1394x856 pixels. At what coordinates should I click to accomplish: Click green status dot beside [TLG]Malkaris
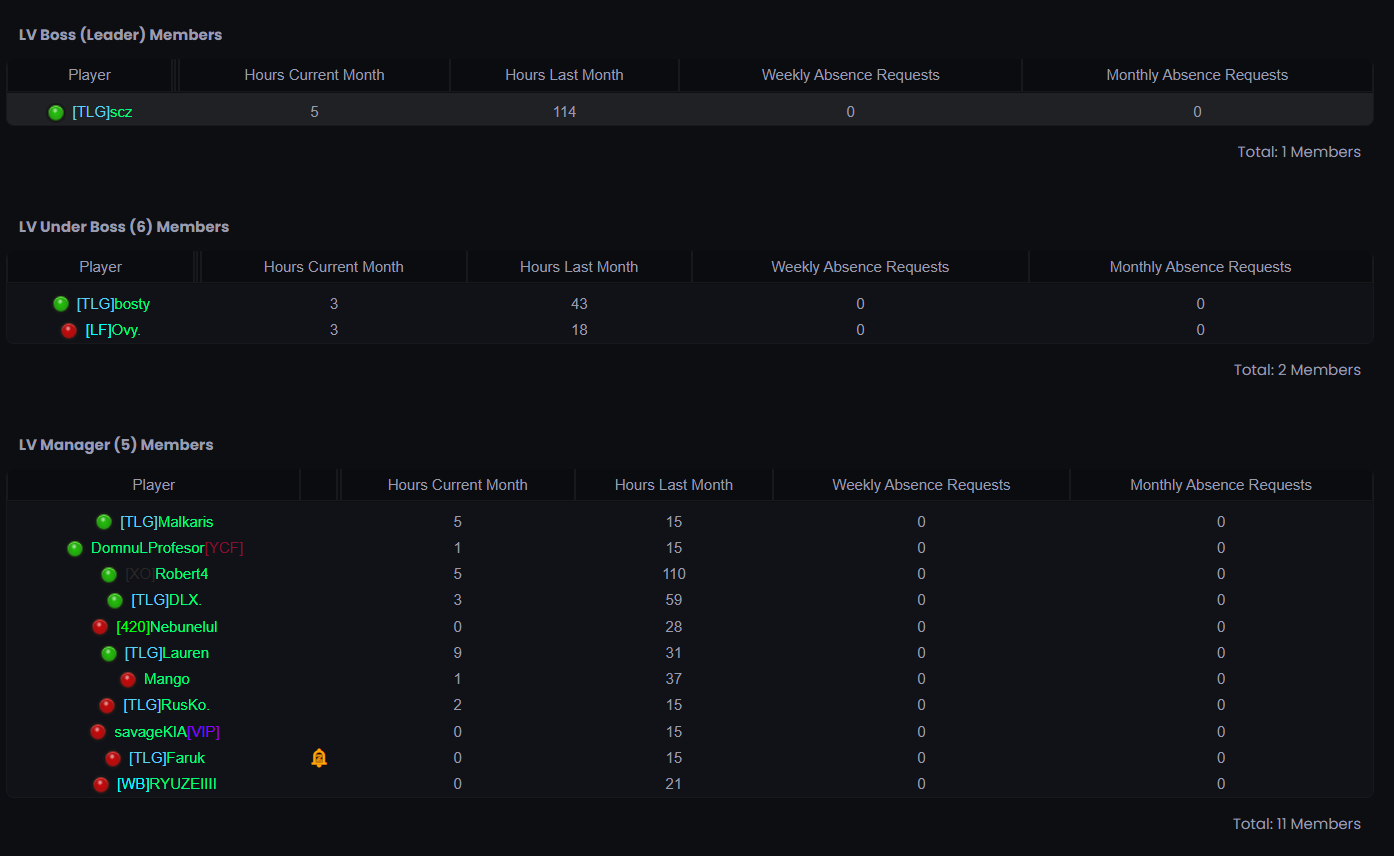click(104, 522)
